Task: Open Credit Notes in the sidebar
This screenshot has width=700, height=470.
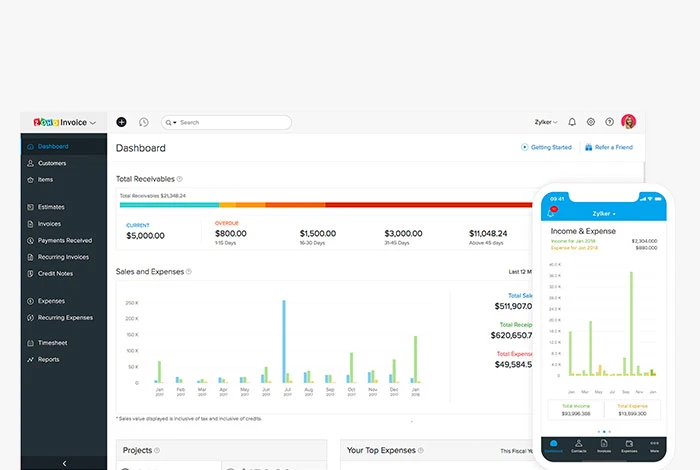Action: (64, 274)
